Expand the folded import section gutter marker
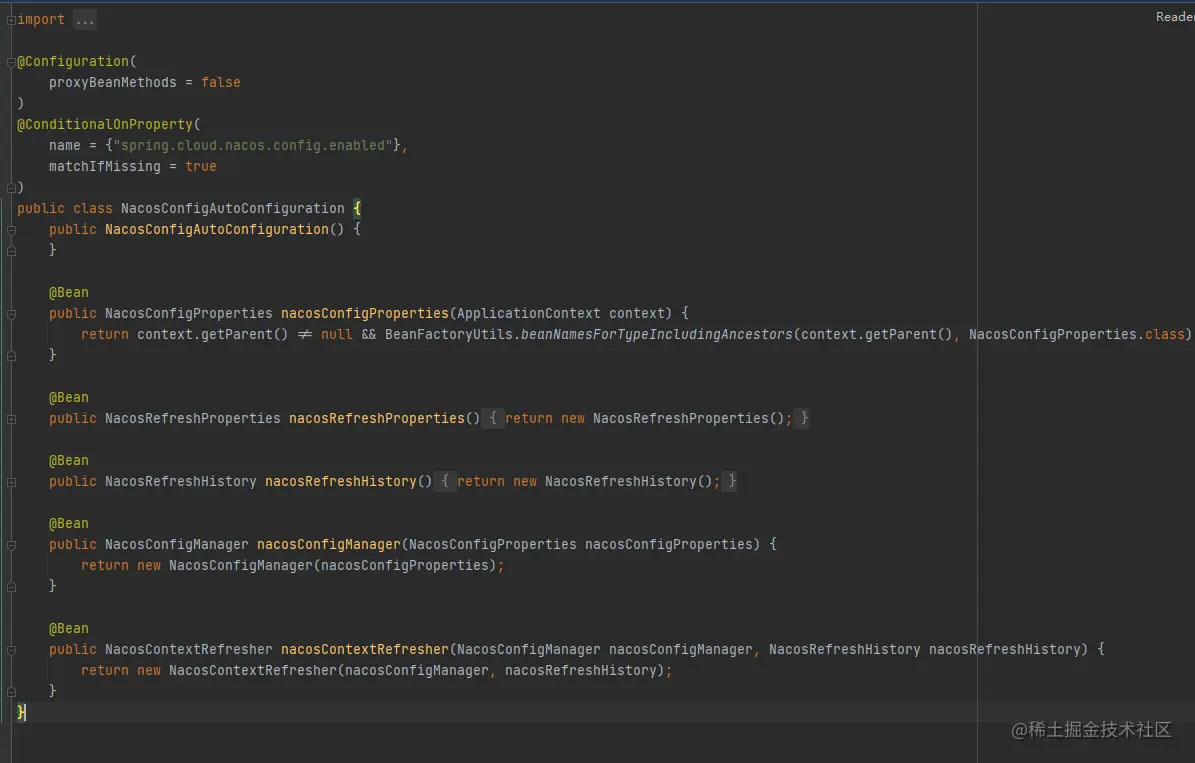1195x763 pixels. pyautogui.click(x=11, y=21)
